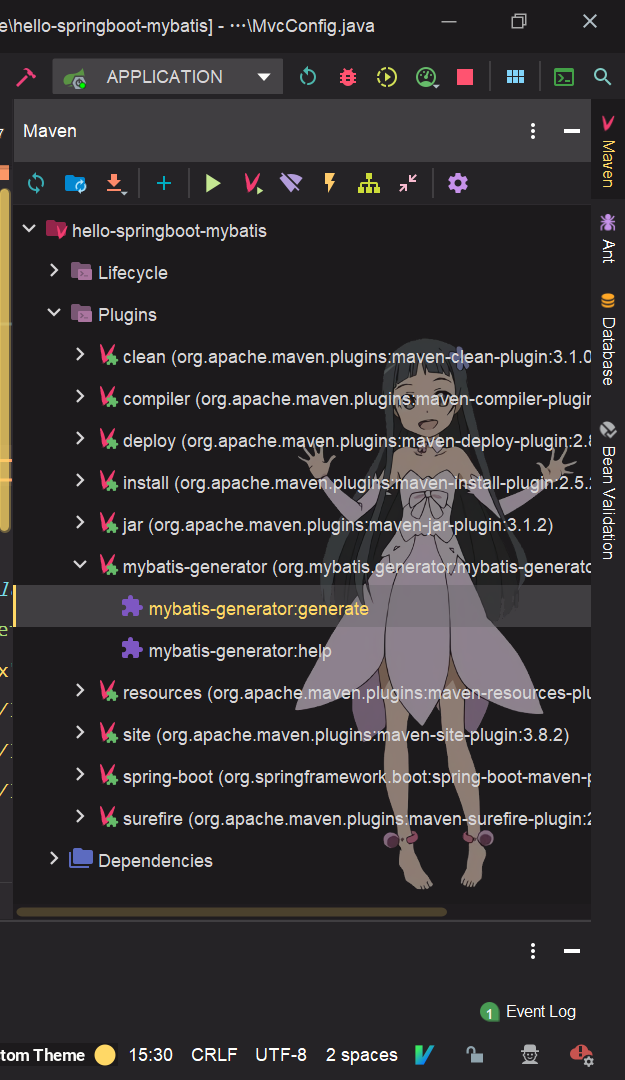The width and height of the screenshot is (625, 1080).
Task: Click the Search Everywhere magnifier
Action: point(602,76)
